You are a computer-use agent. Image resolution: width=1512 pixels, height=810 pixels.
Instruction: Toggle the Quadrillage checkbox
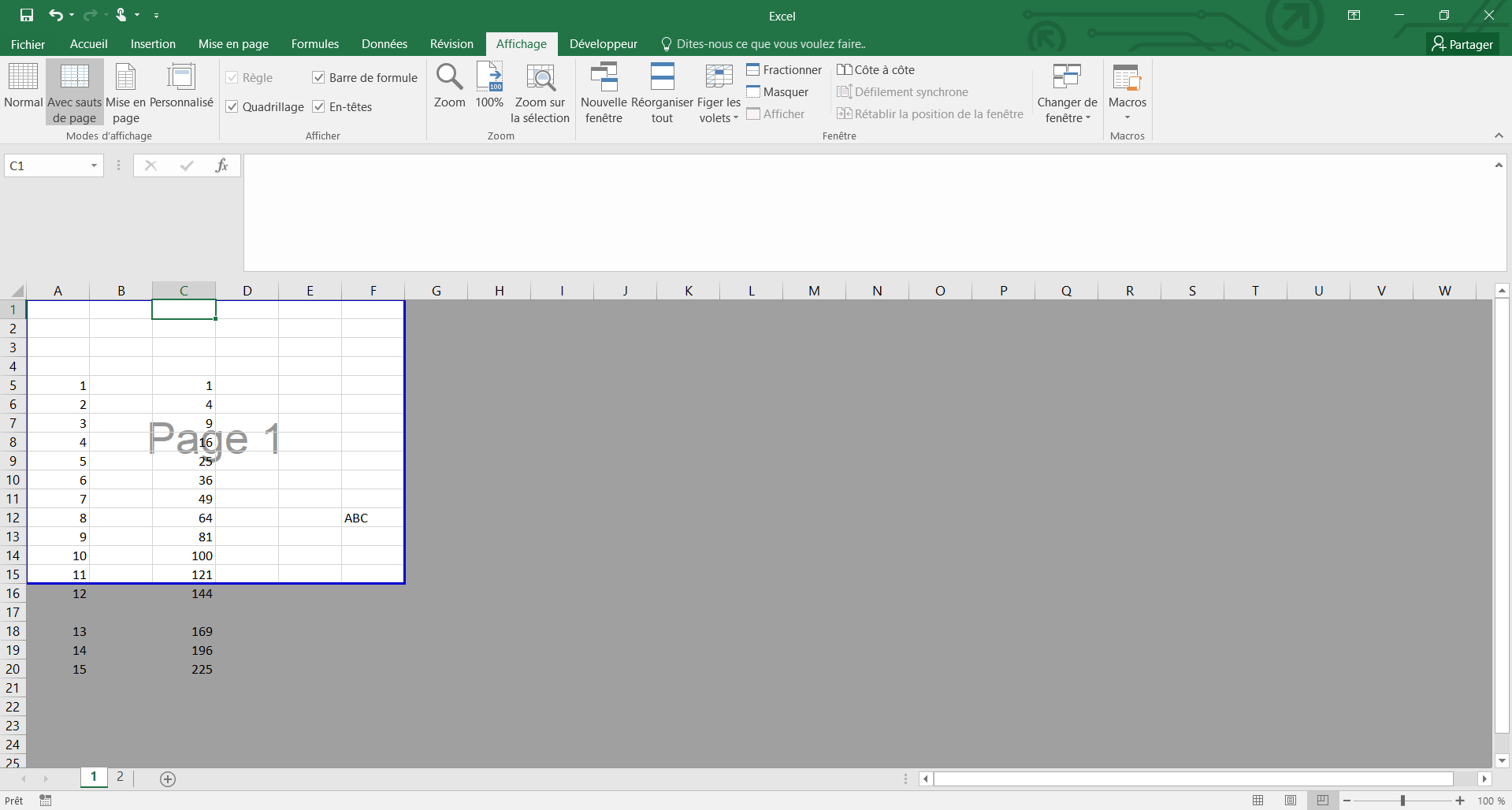click(x=232, y=106)
